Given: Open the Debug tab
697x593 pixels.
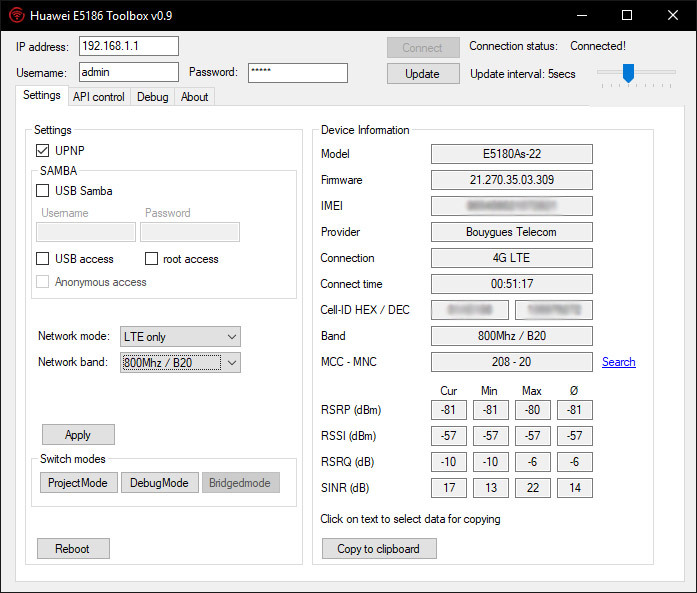Looking at the screenshot, I should point(152,97).
